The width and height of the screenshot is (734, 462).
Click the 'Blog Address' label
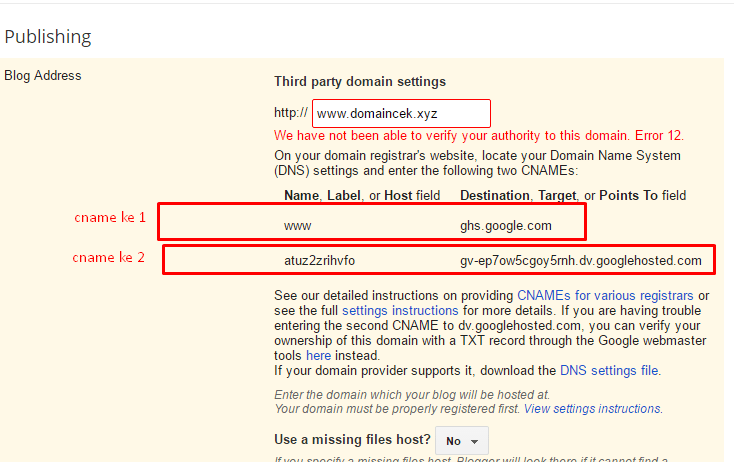click(43, 75)
